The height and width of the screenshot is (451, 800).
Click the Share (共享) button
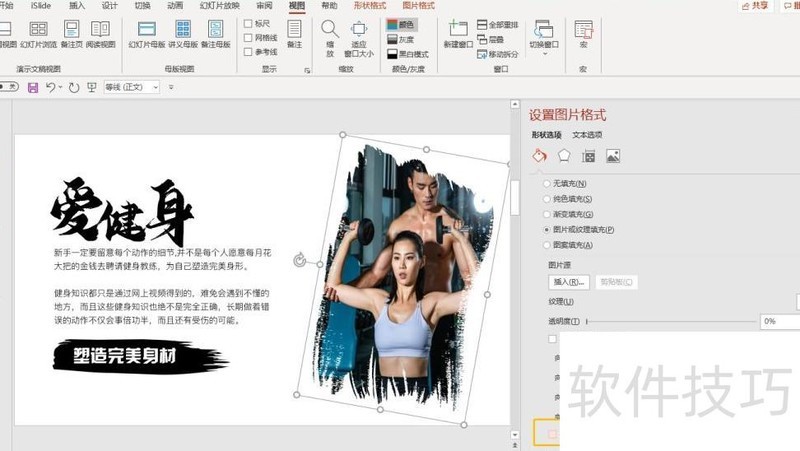(x=755, y=6)
